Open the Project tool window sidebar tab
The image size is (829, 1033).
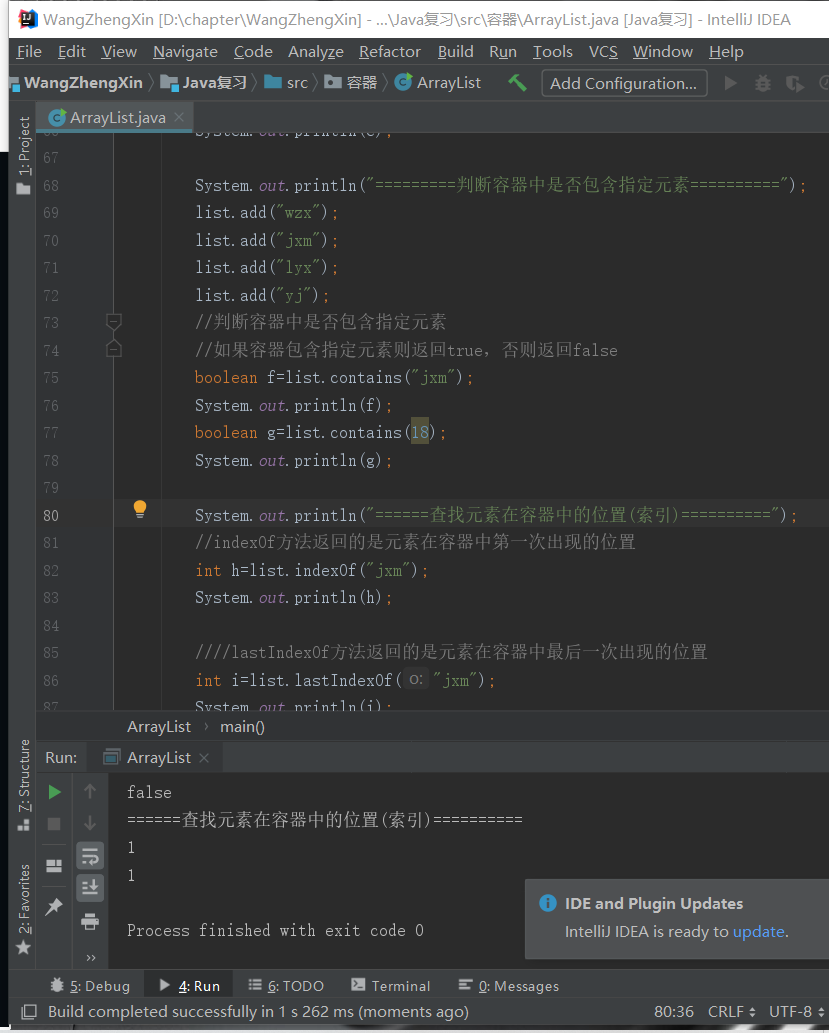pos(24,155)
